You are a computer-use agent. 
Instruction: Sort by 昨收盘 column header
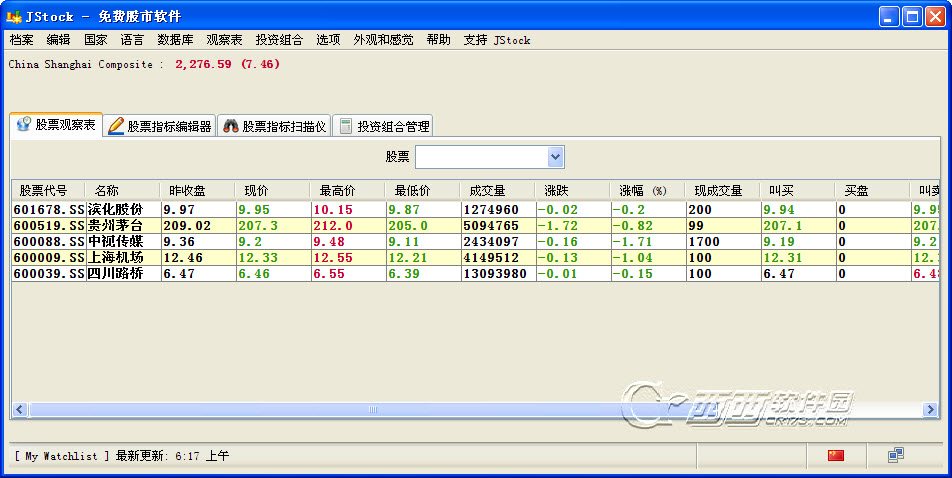pos(198,191)
